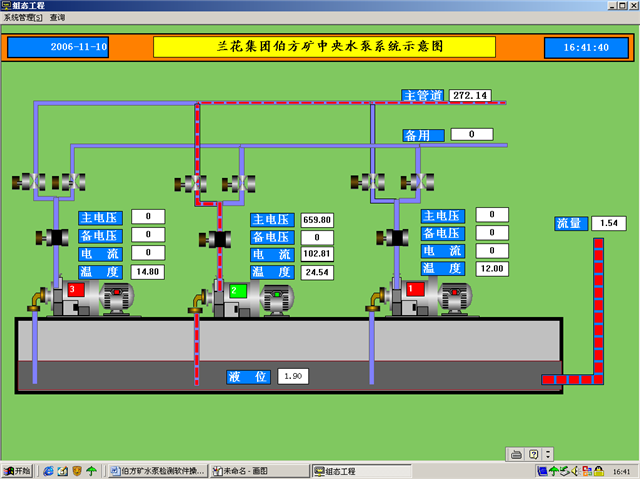Click the green arrow quick launch icon

click(91, 471)
